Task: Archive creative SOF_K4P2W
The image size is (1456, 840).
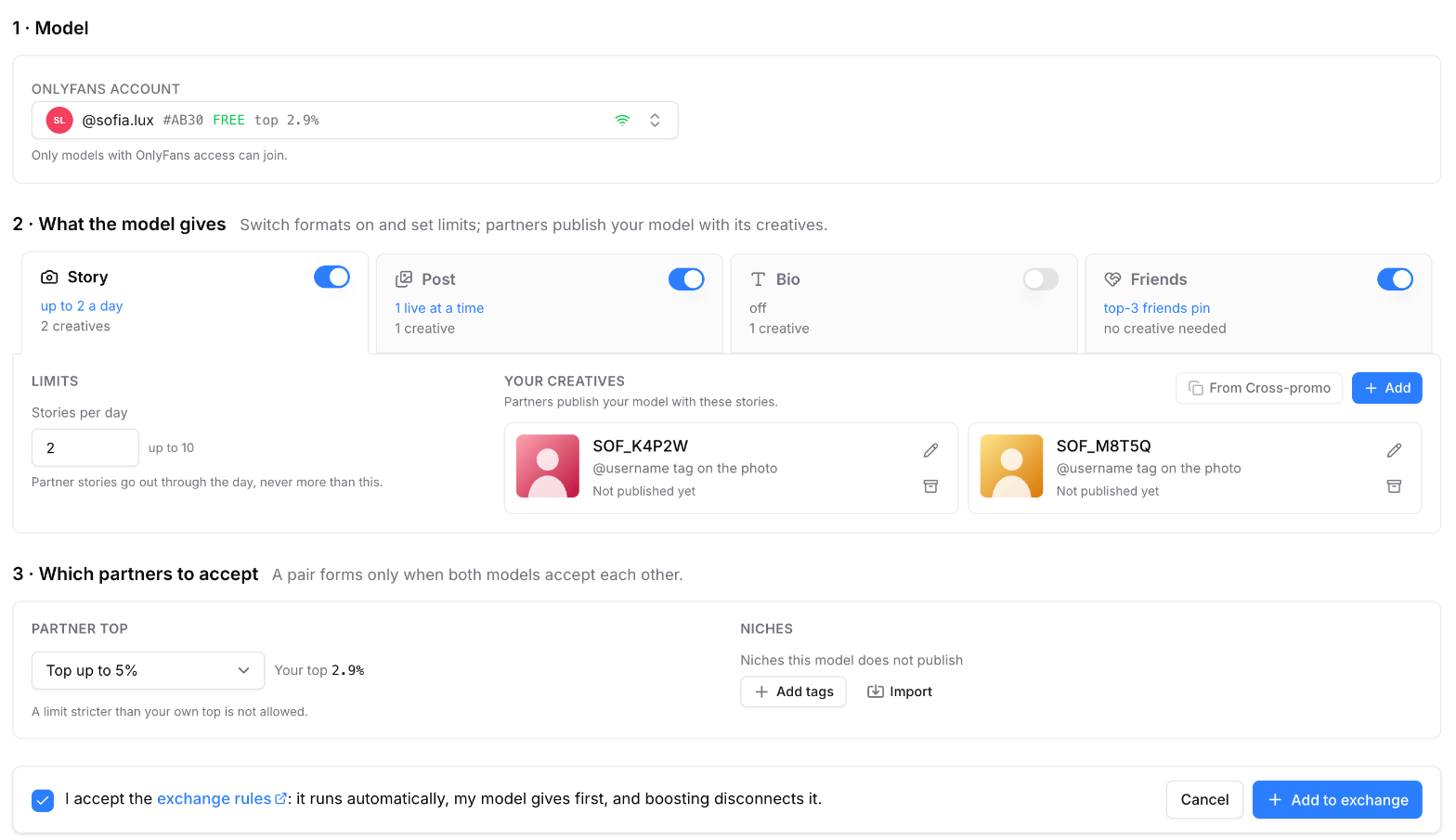Action: pyautogui.click(x=930, y=486)
